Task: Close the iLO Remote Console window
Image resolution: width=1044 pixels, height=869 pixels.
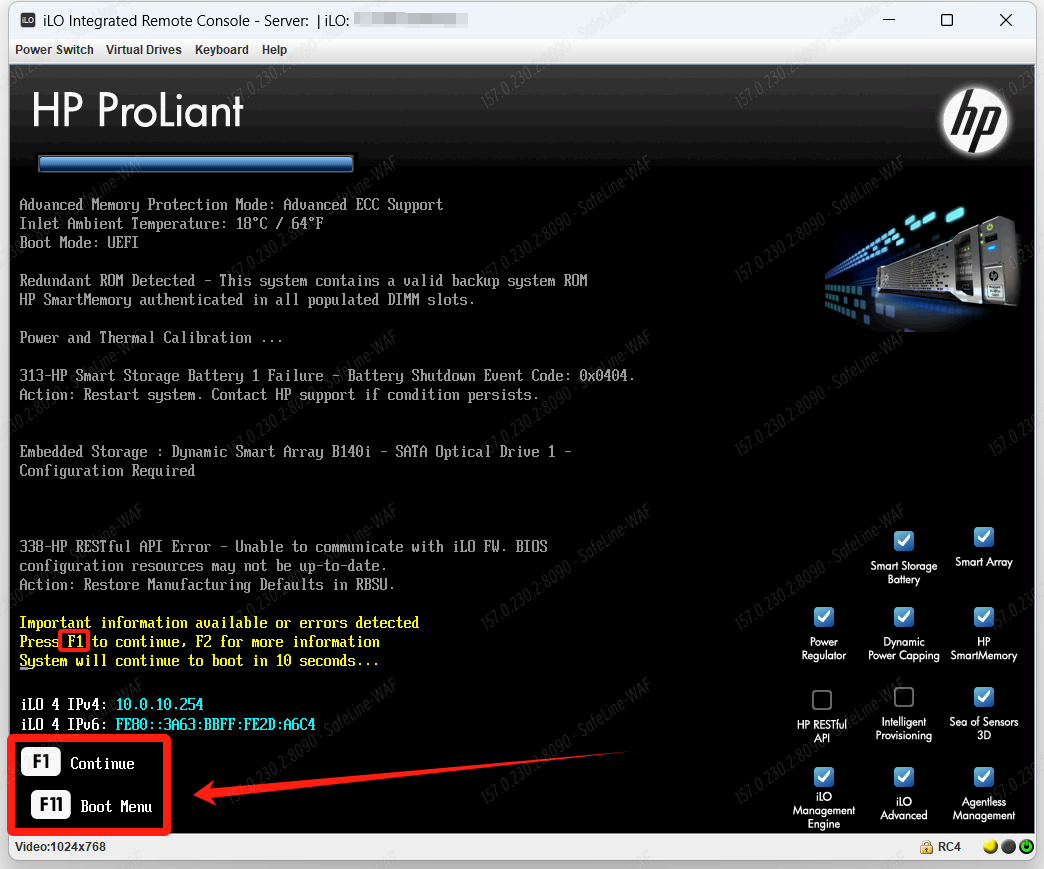Action: pyautogui.click(x=1005, y=20)
